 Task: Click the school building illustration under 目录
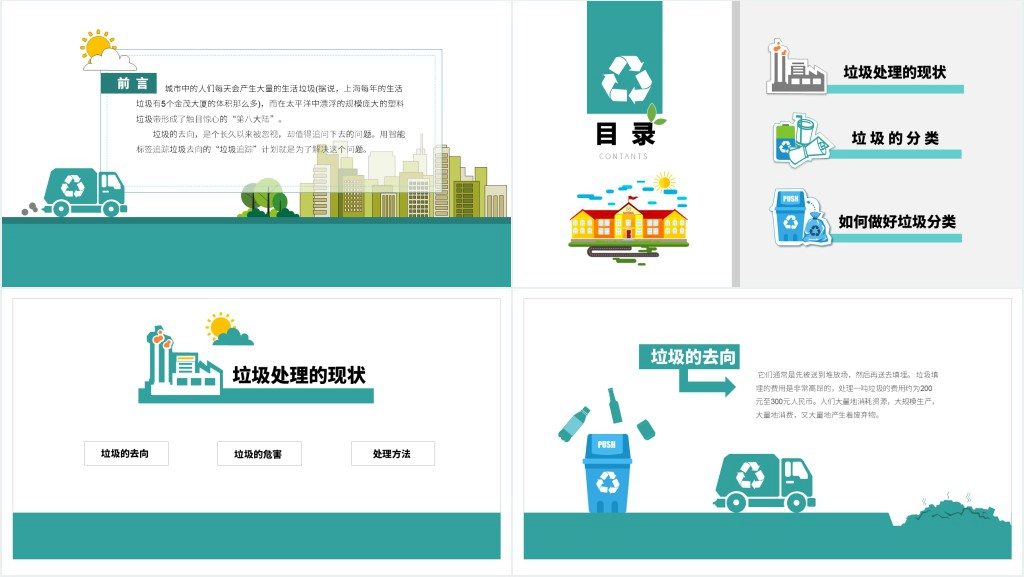pyautogui.click(x=629, y=218)
